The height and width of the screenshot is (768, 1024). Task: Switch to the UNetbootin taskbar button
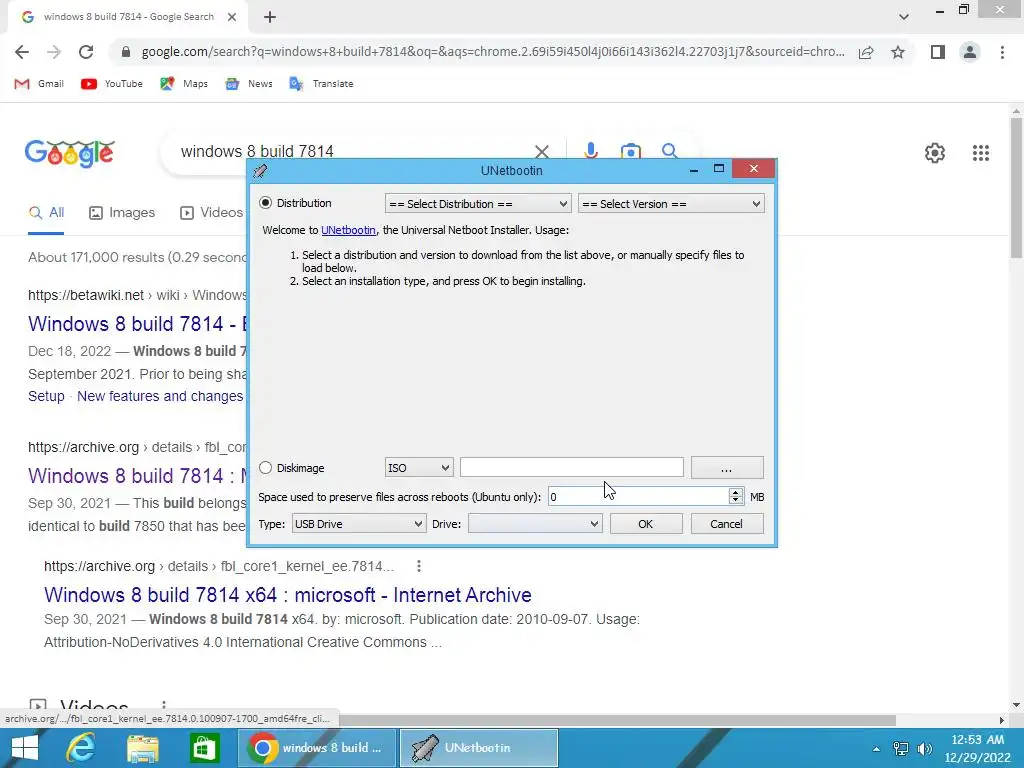click(x=479, y=748)
